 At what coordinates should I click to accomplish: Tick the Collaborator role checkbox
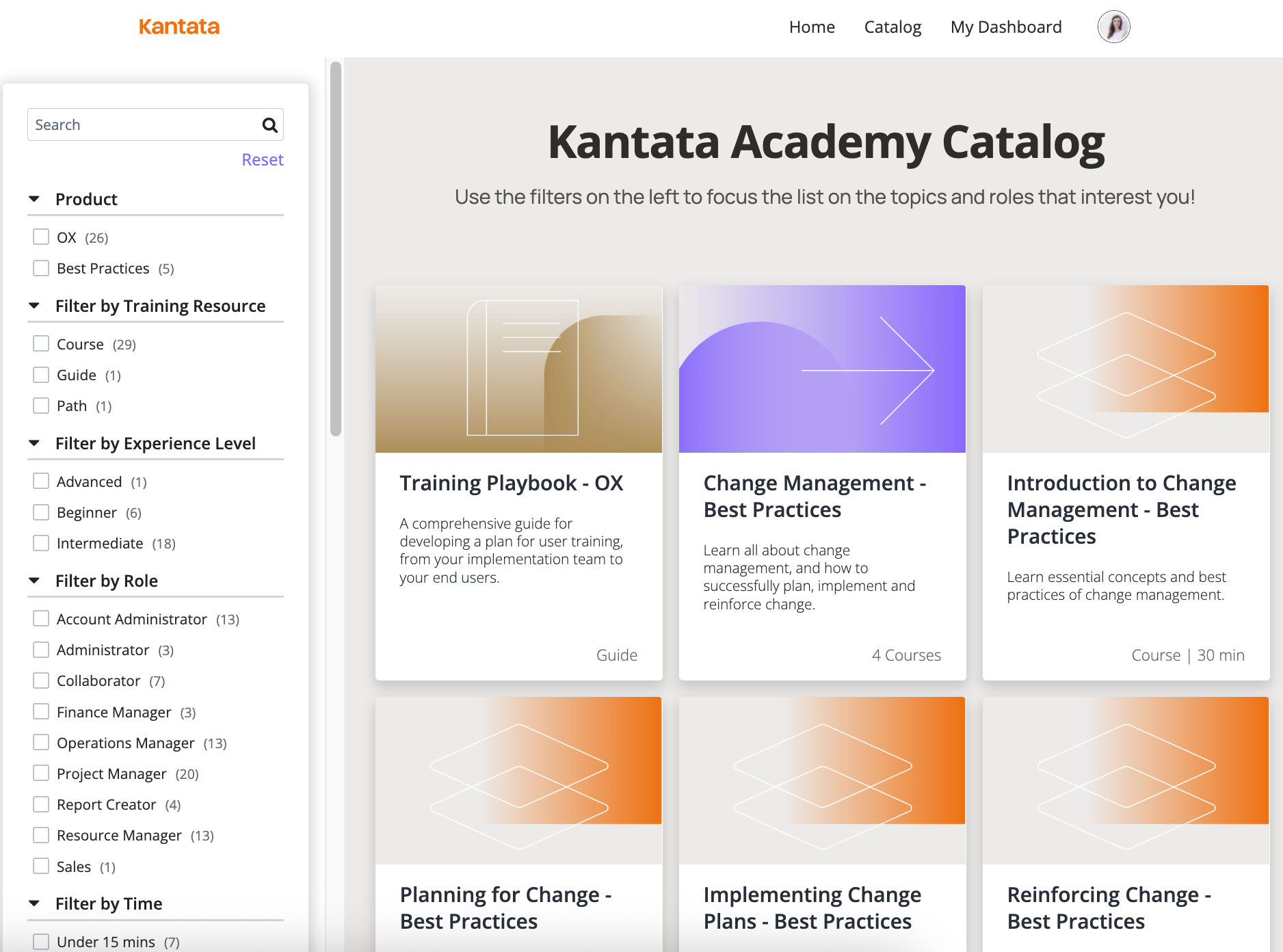coord(41,680)
